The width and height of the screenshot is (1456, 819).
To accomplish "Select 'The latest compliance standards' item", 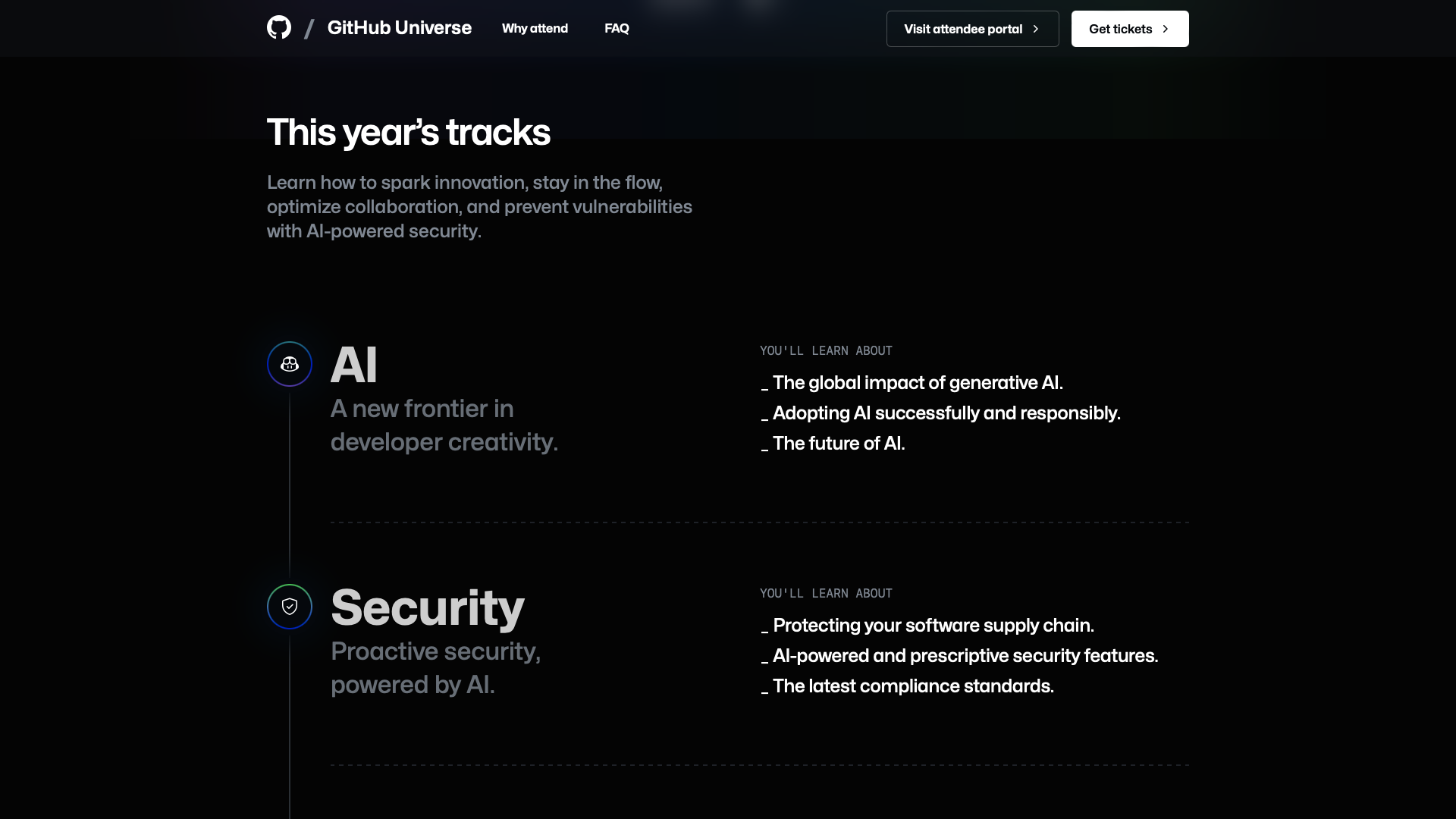I will 913,686.
